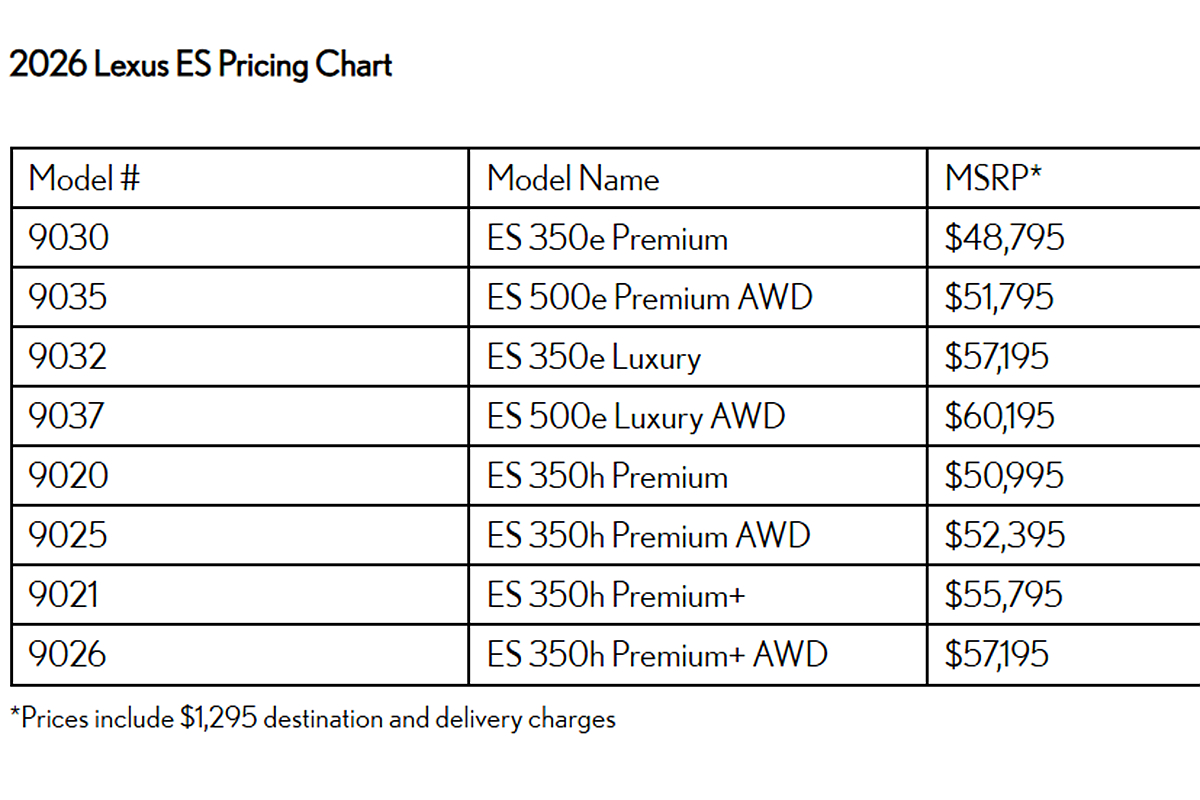Select model number 9030 cell

coord(68,238)
